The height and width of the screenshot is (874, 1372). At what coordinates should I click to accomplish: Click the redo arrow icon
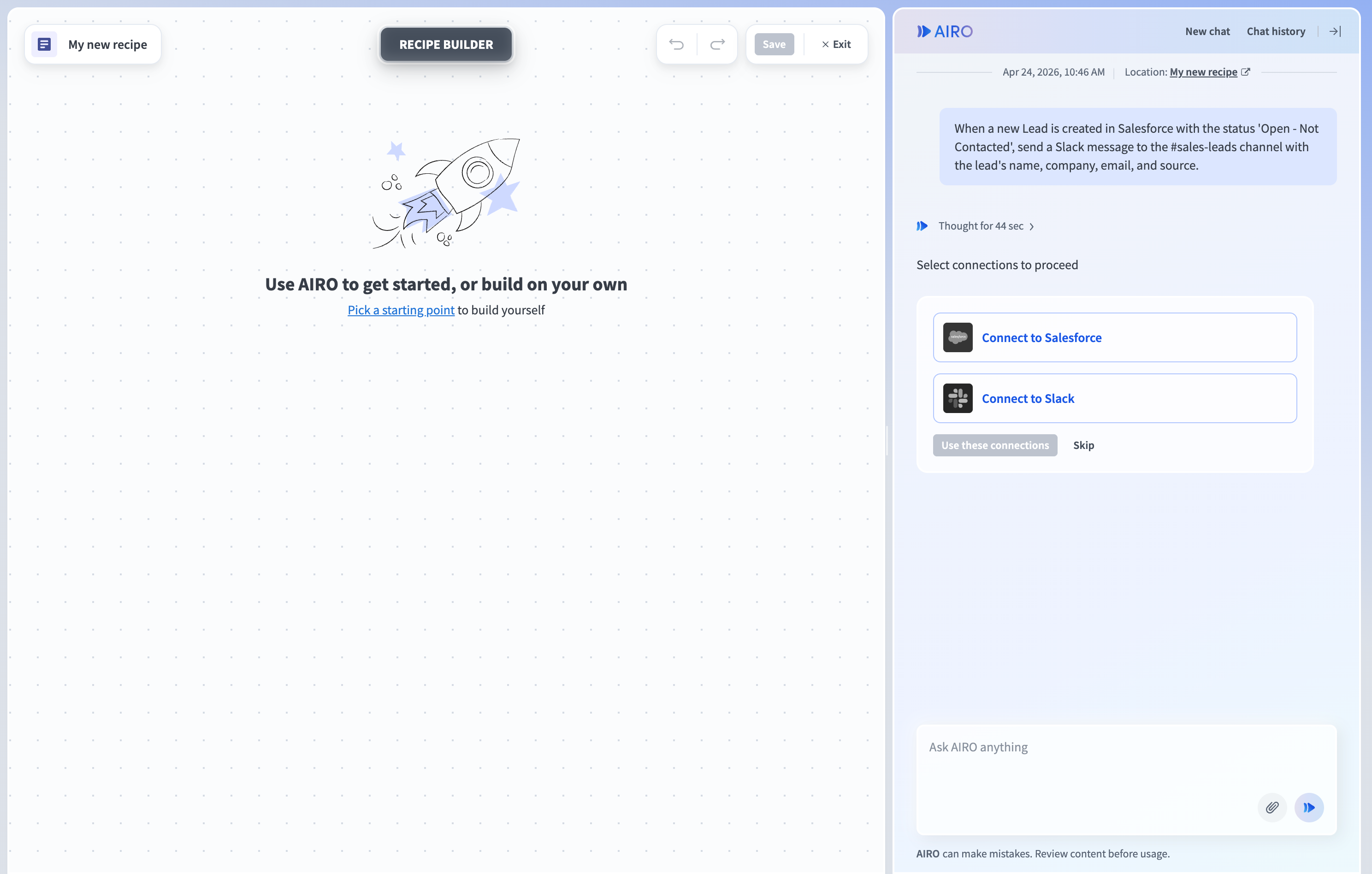coord(717,44)
